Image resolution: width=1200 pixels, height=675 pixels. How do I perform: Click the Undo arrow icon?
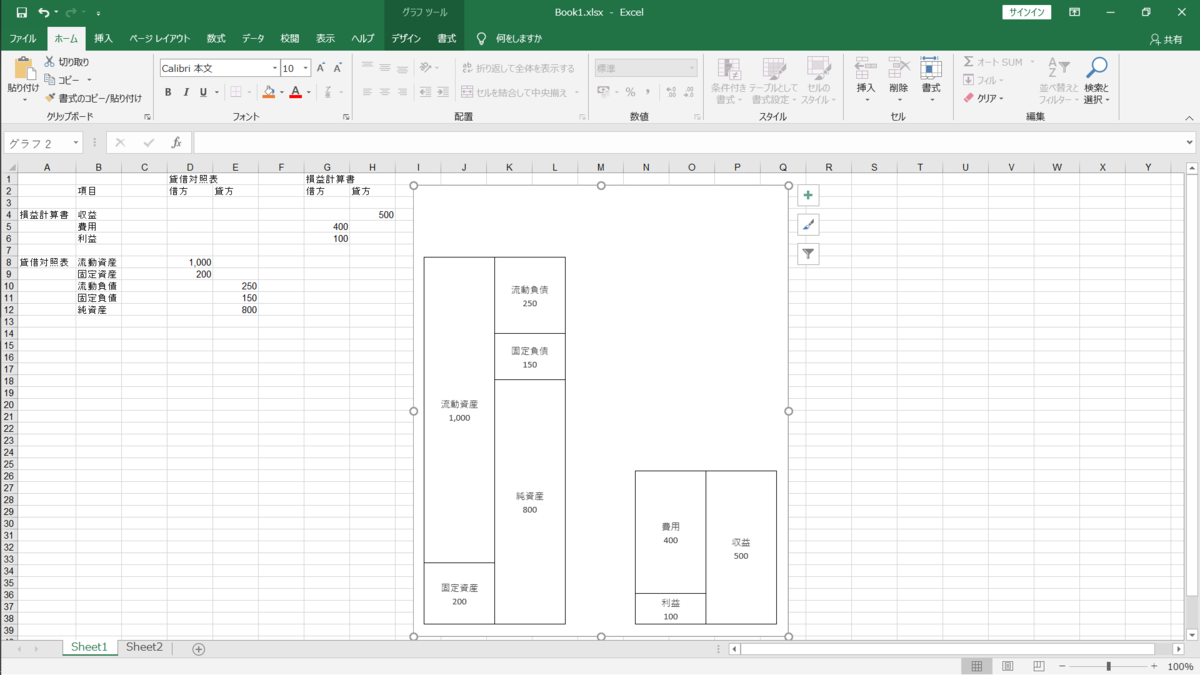coord(44,12)
